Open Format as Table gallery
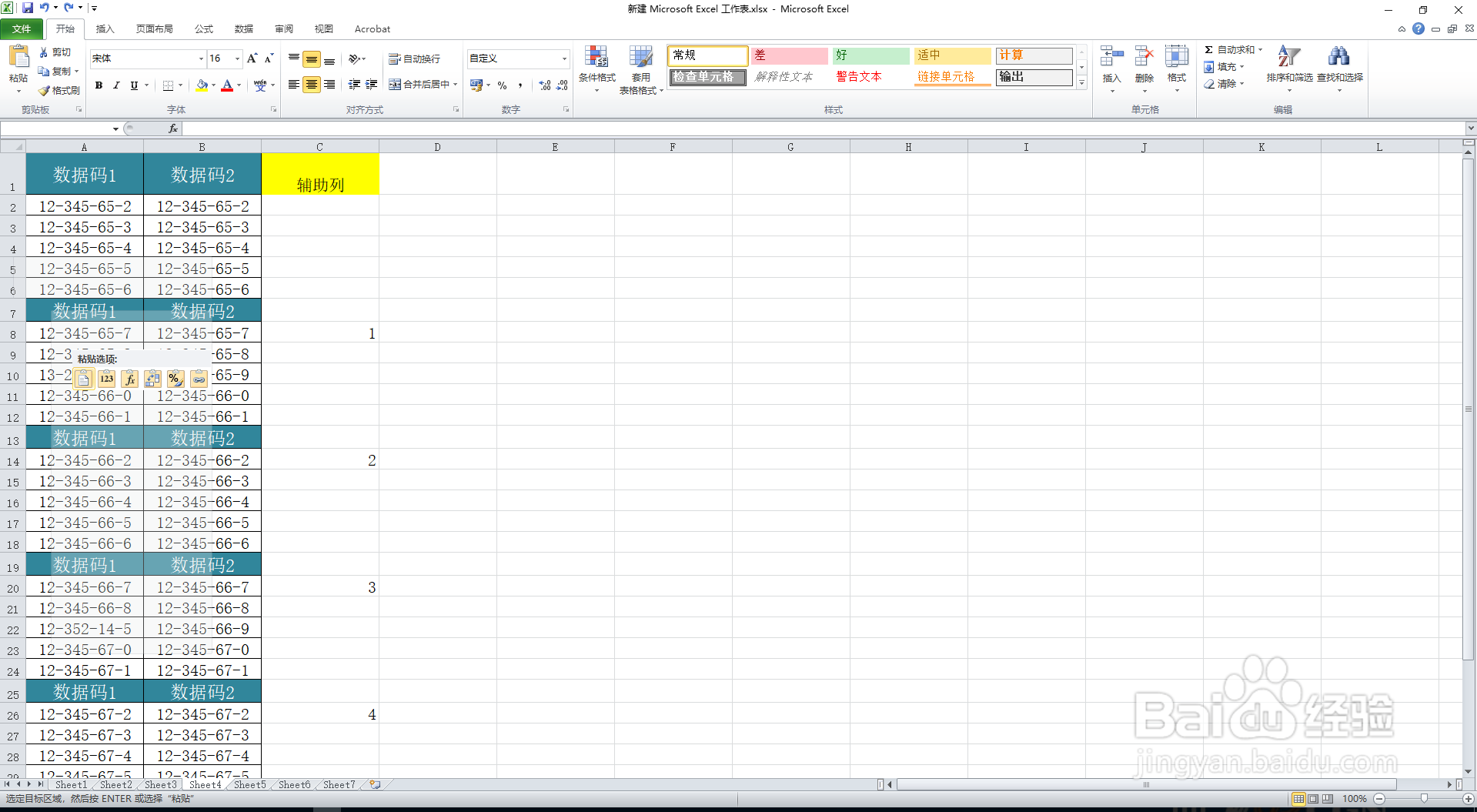Screen dimensions: 1477x812 [640, 69]
